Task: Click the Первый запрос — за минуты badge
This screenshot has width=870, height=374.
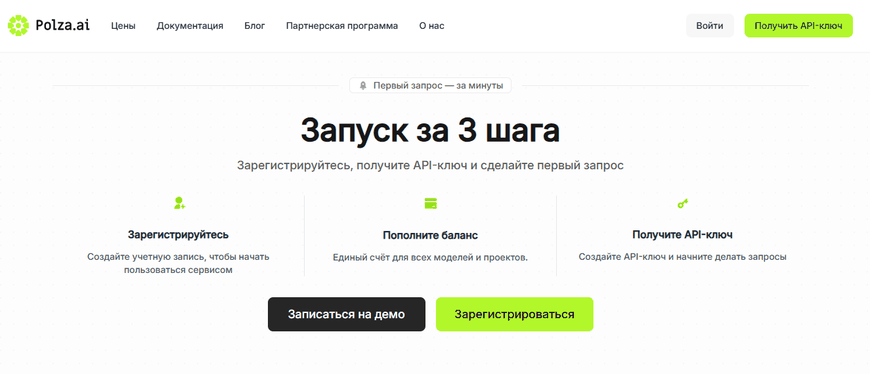Action: [431, 85]
